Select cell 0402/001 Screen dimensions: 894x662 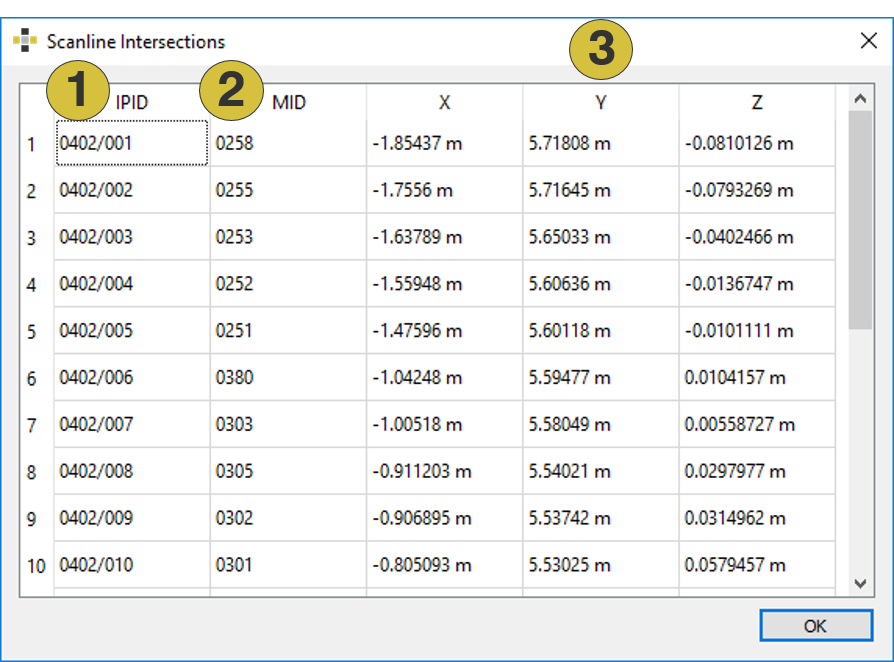[132, 143]
